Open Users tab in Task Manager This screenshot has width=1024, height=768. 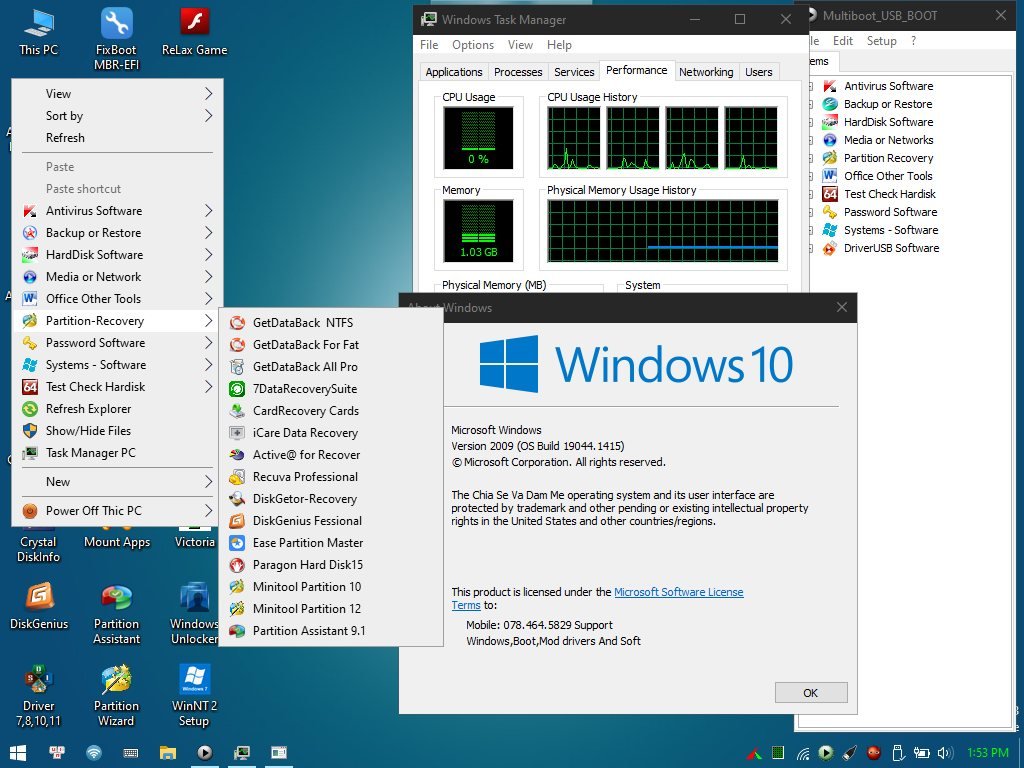(x=759, y=72)
